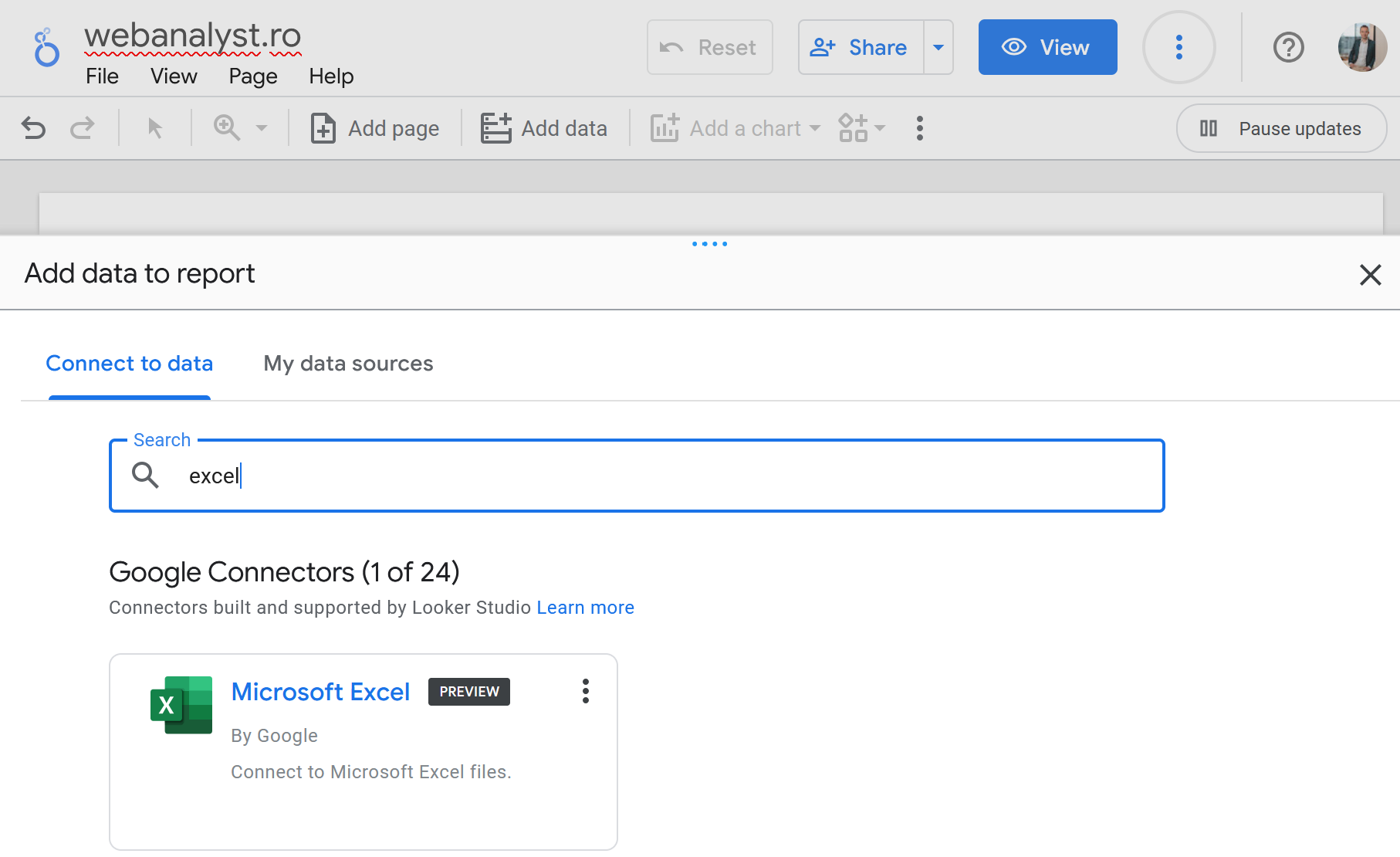Undo the last action
The width and height of the screenshot is (1400, 857).
click(x=34, y=128)
